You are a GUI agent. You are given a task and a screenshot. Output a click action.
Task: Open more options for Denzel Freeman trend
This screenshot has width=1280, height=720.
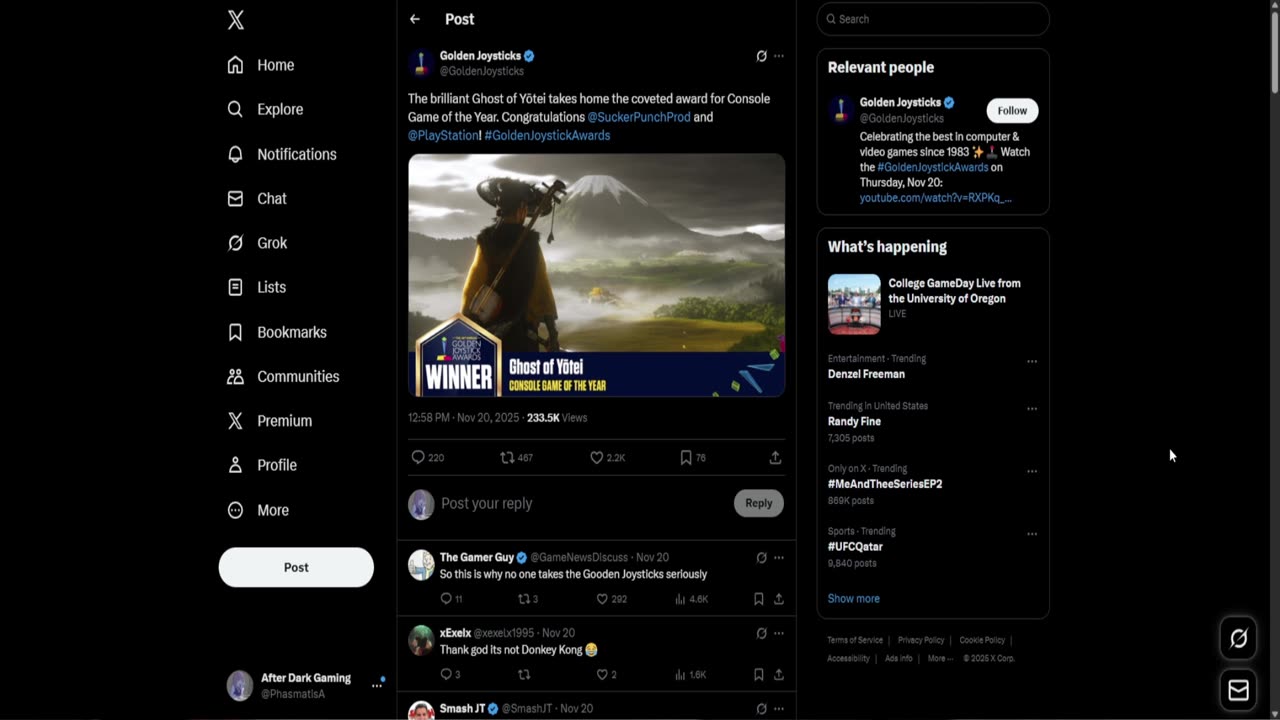coord(1032,361)
